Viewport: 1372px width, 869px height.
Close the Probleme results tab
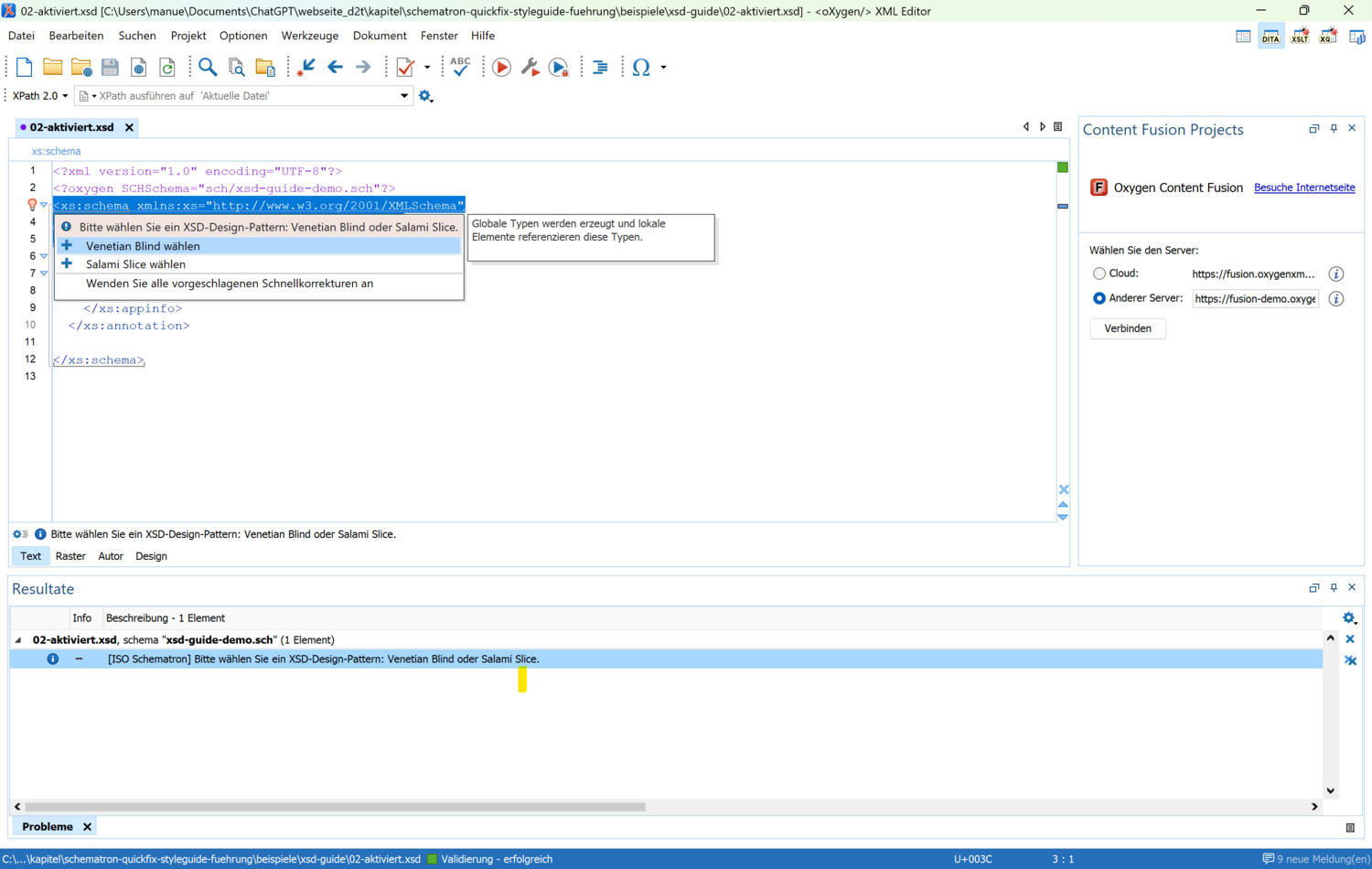(x=87, y=827)
